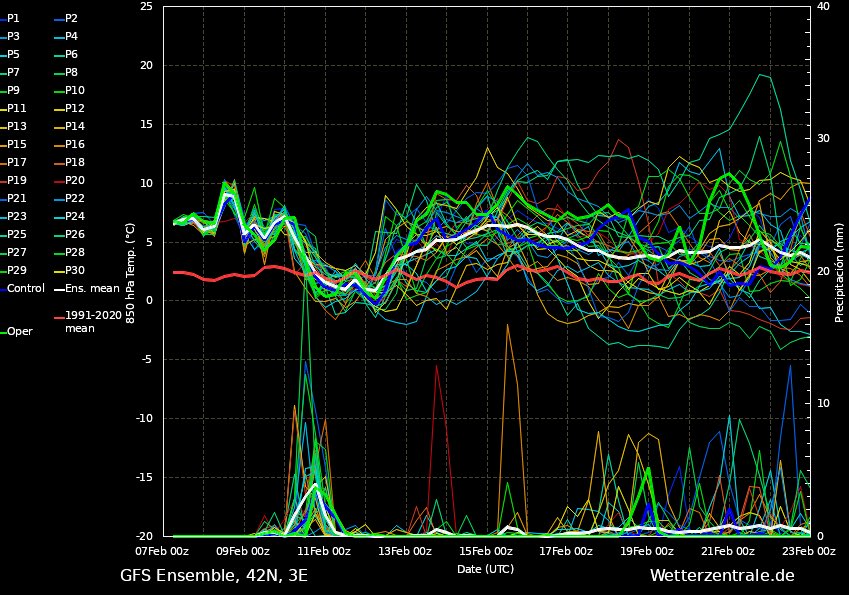Click the 23Feb 00z date label
Image resolution: width=849 pixels, height=595 pixels.
[x=809, y=551]
